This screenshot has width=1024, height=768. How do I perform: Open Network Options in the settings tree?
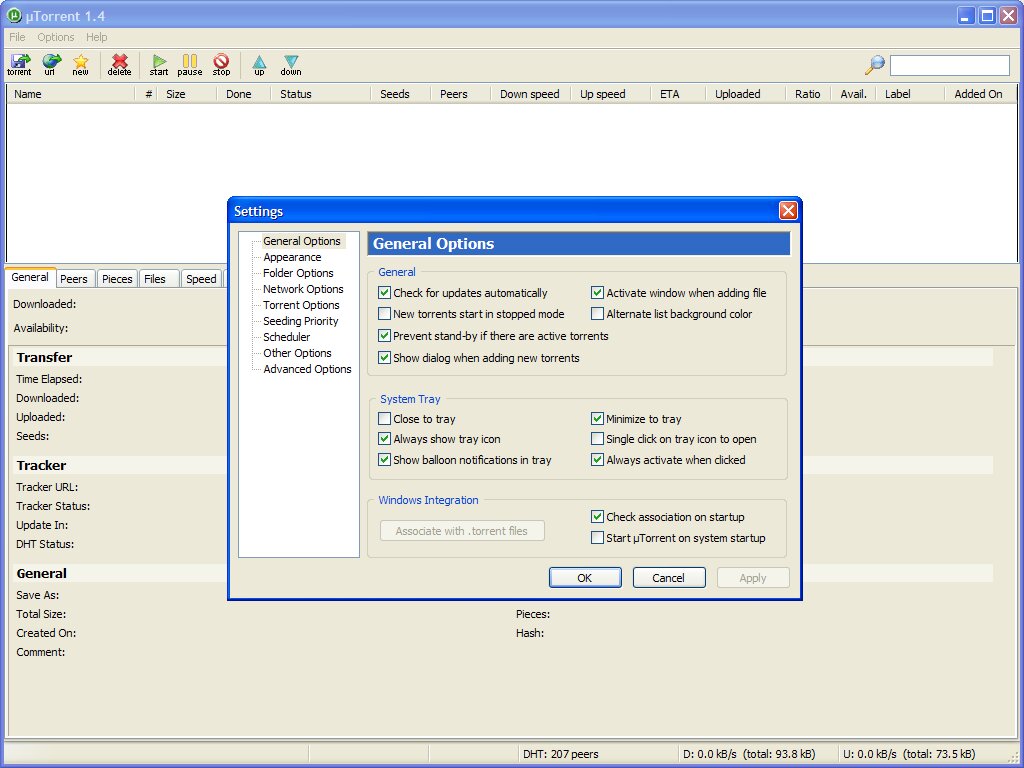click(x=303, y=289)
